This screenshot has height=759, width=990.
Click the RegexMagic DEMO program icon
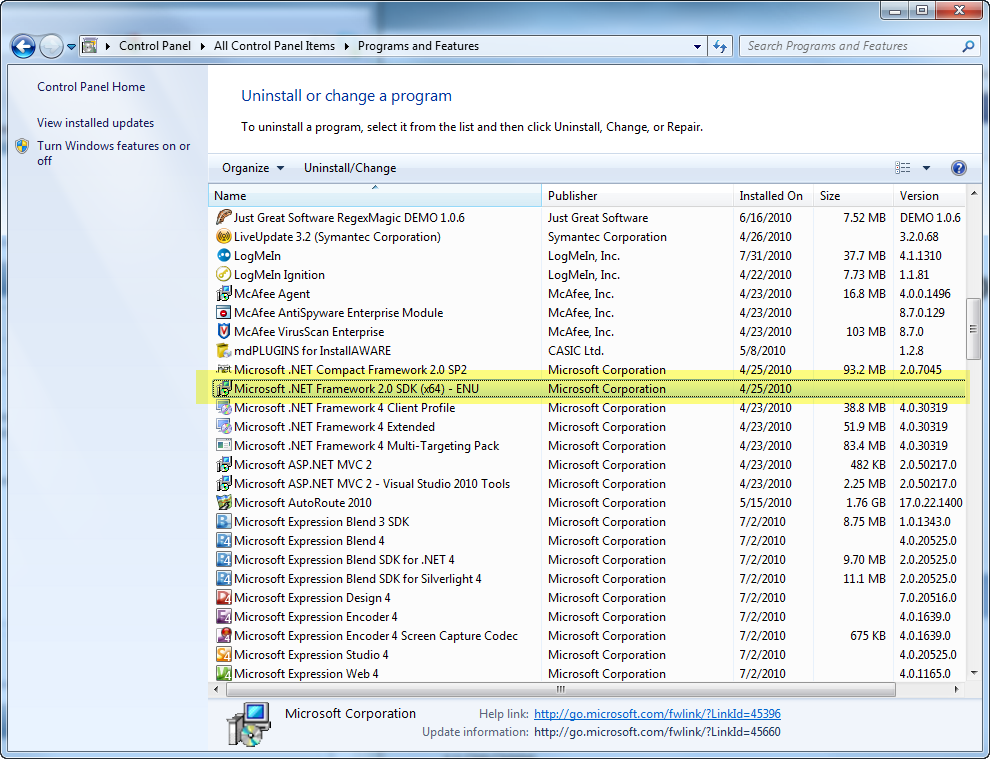tap(224, 218)
